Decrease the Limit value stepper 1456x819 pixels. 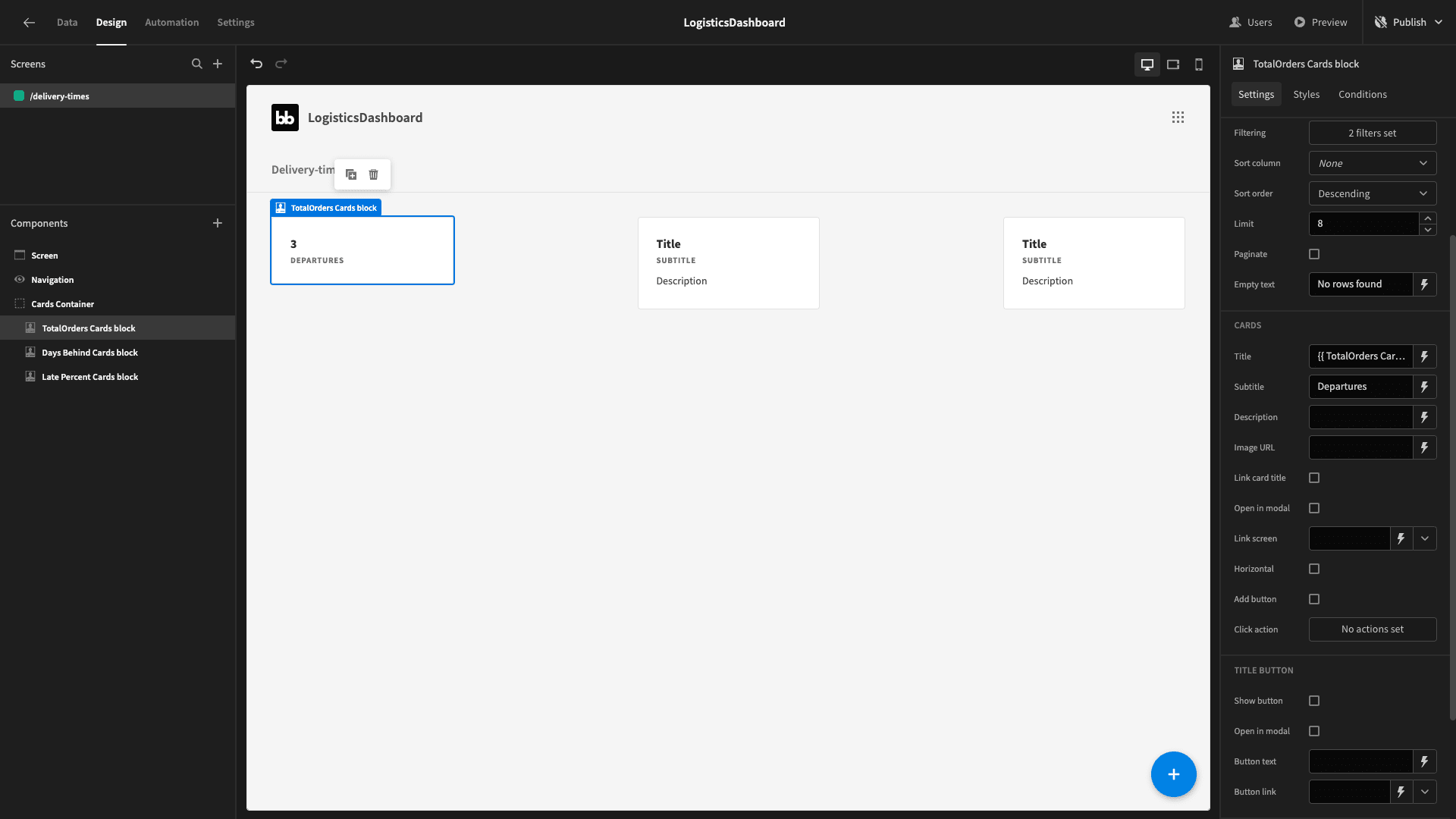coord(1428,230)
